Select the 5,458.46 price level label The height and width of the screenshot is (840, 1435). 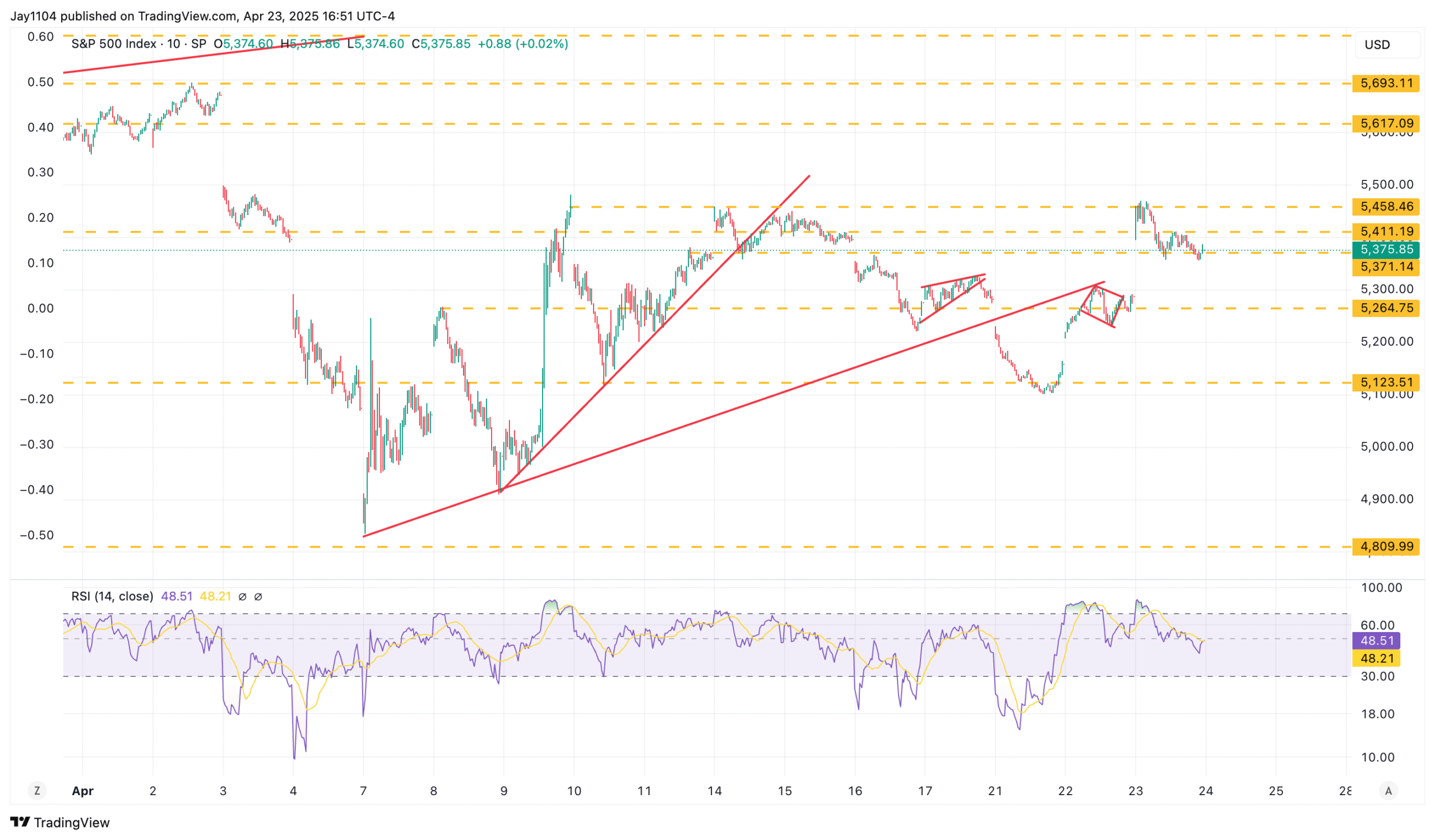click(x=1386, y=207)
